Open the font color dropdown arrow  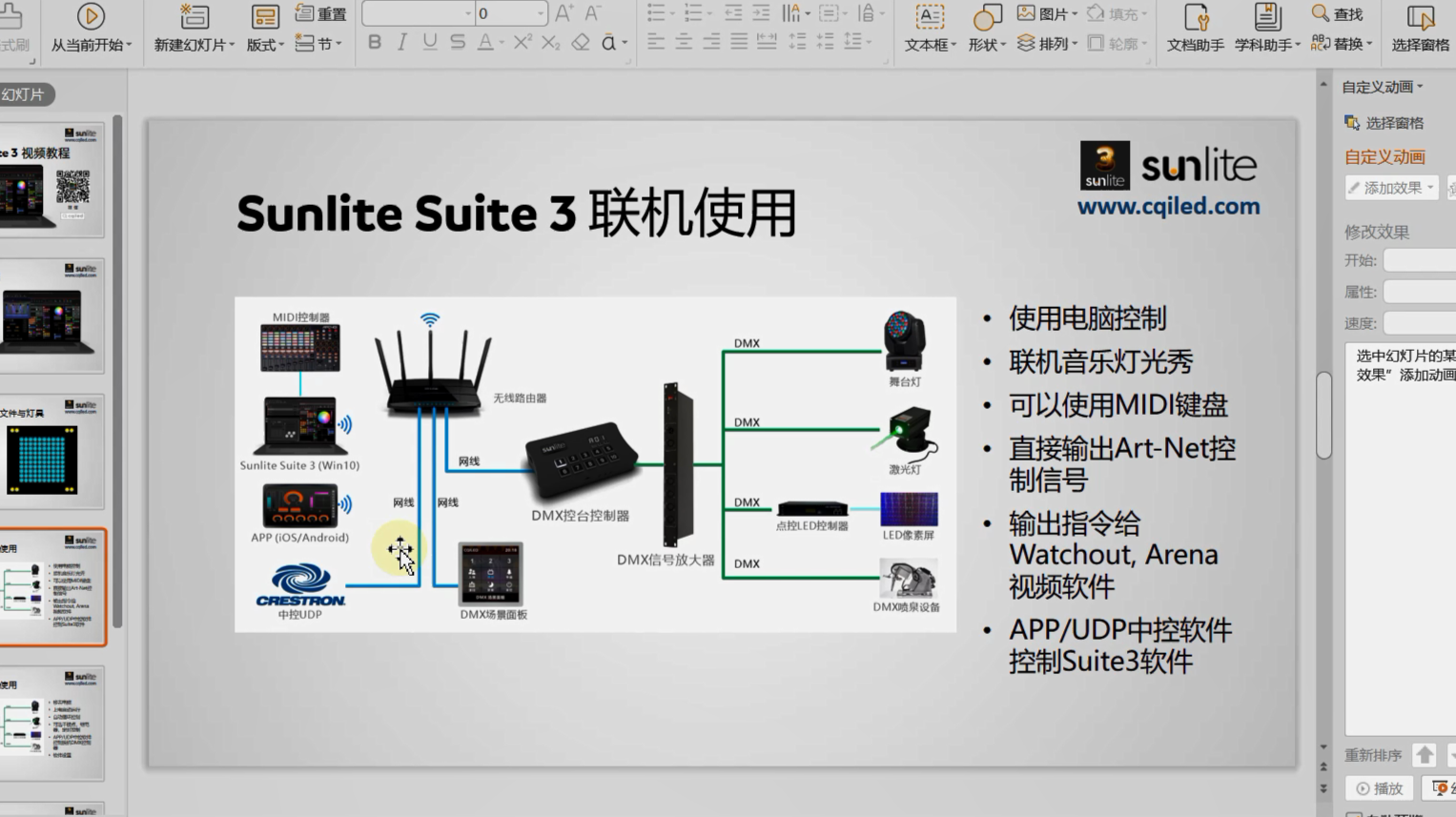tap(500, 43)
